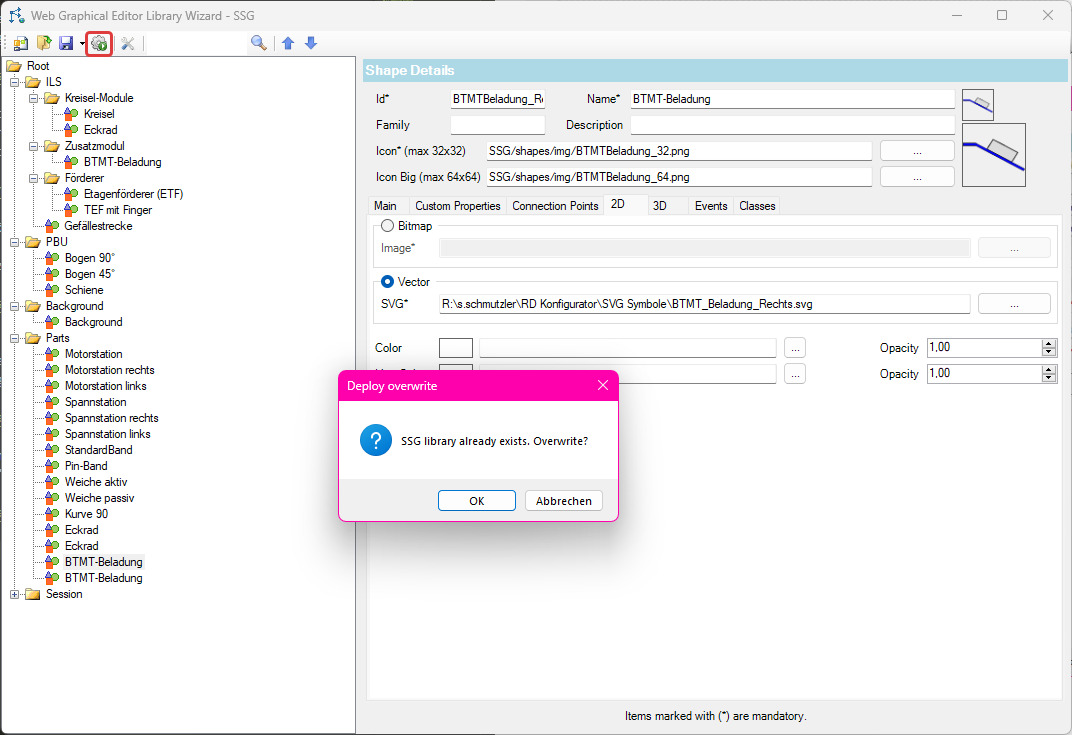Browse for the SVG vector file

click(1014, 304)
